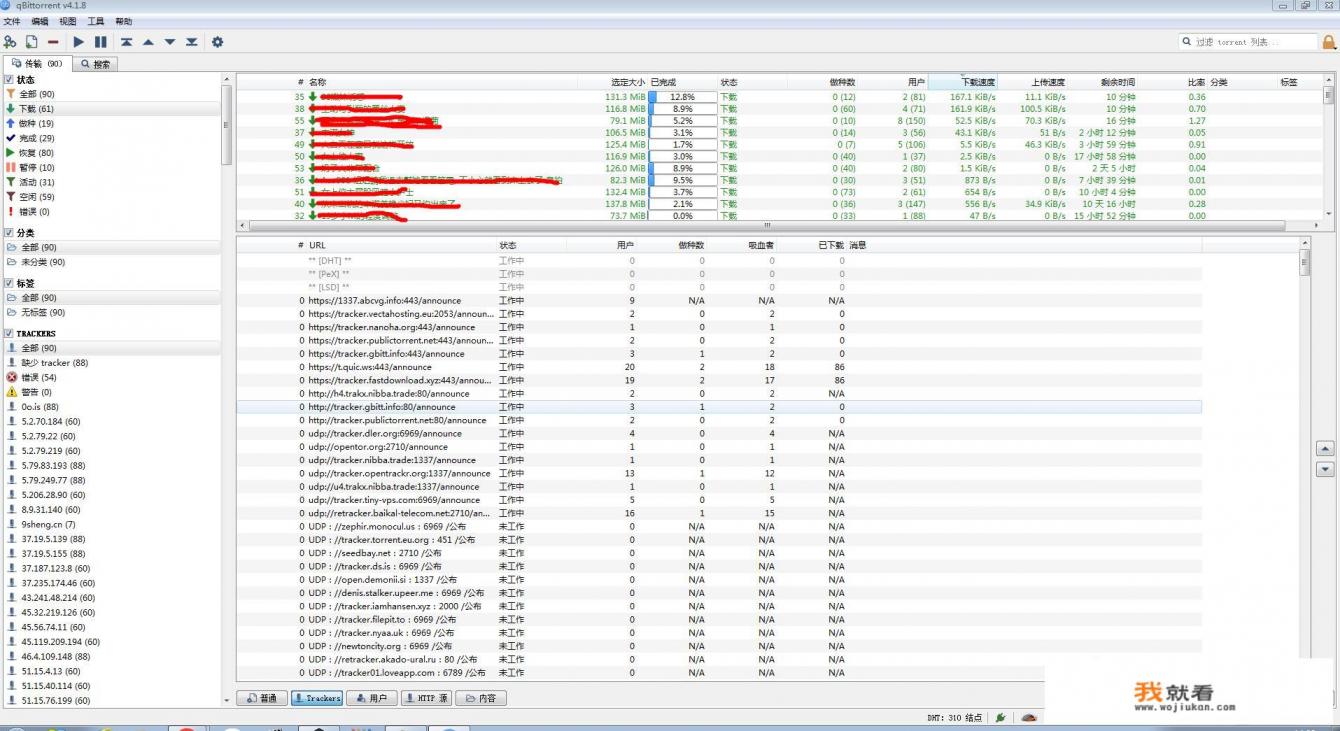Open the 工具 menu

pyautogui.click(x=95, y=21)
